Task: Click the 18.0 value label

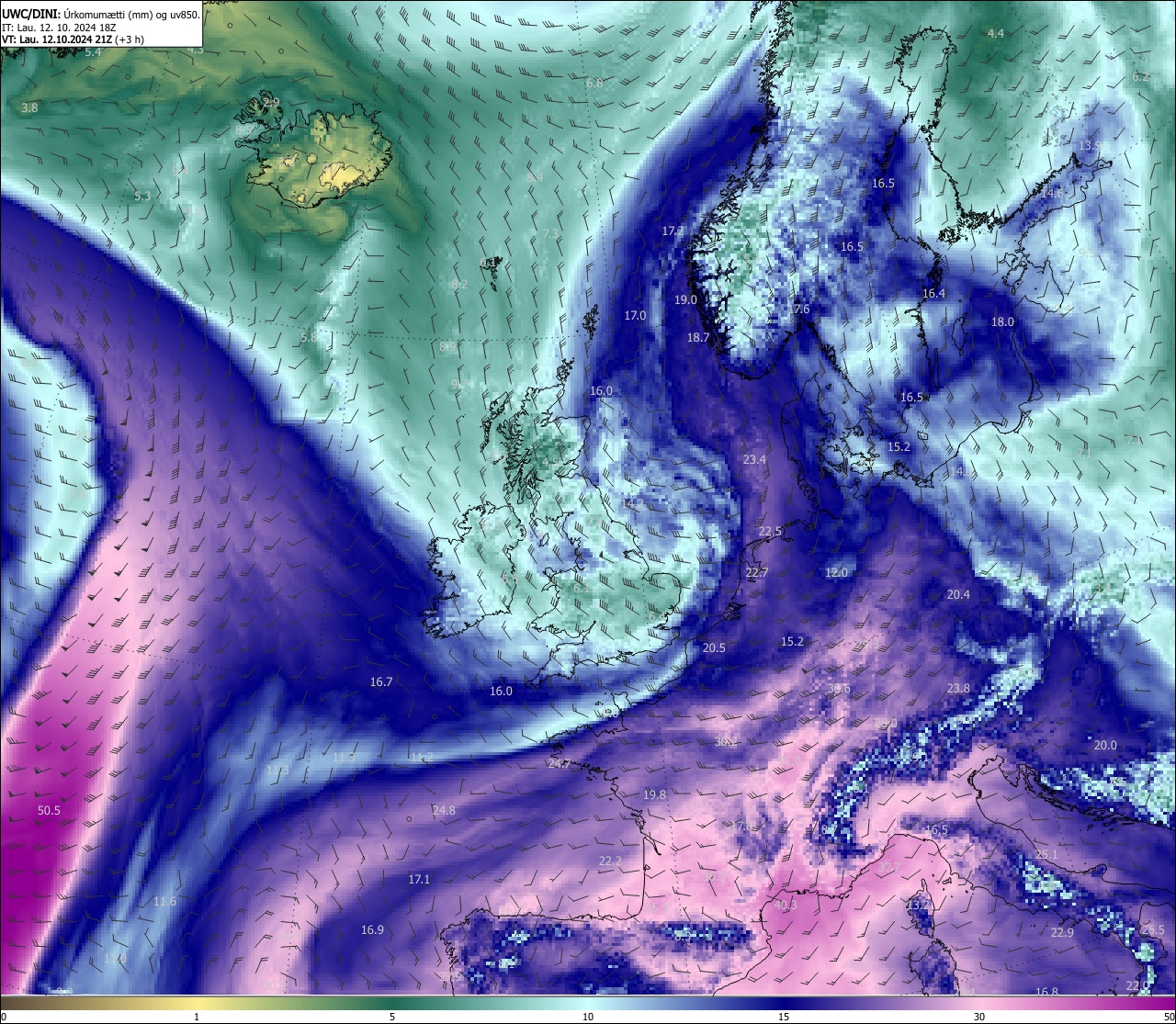Action: pos(1002,321)
